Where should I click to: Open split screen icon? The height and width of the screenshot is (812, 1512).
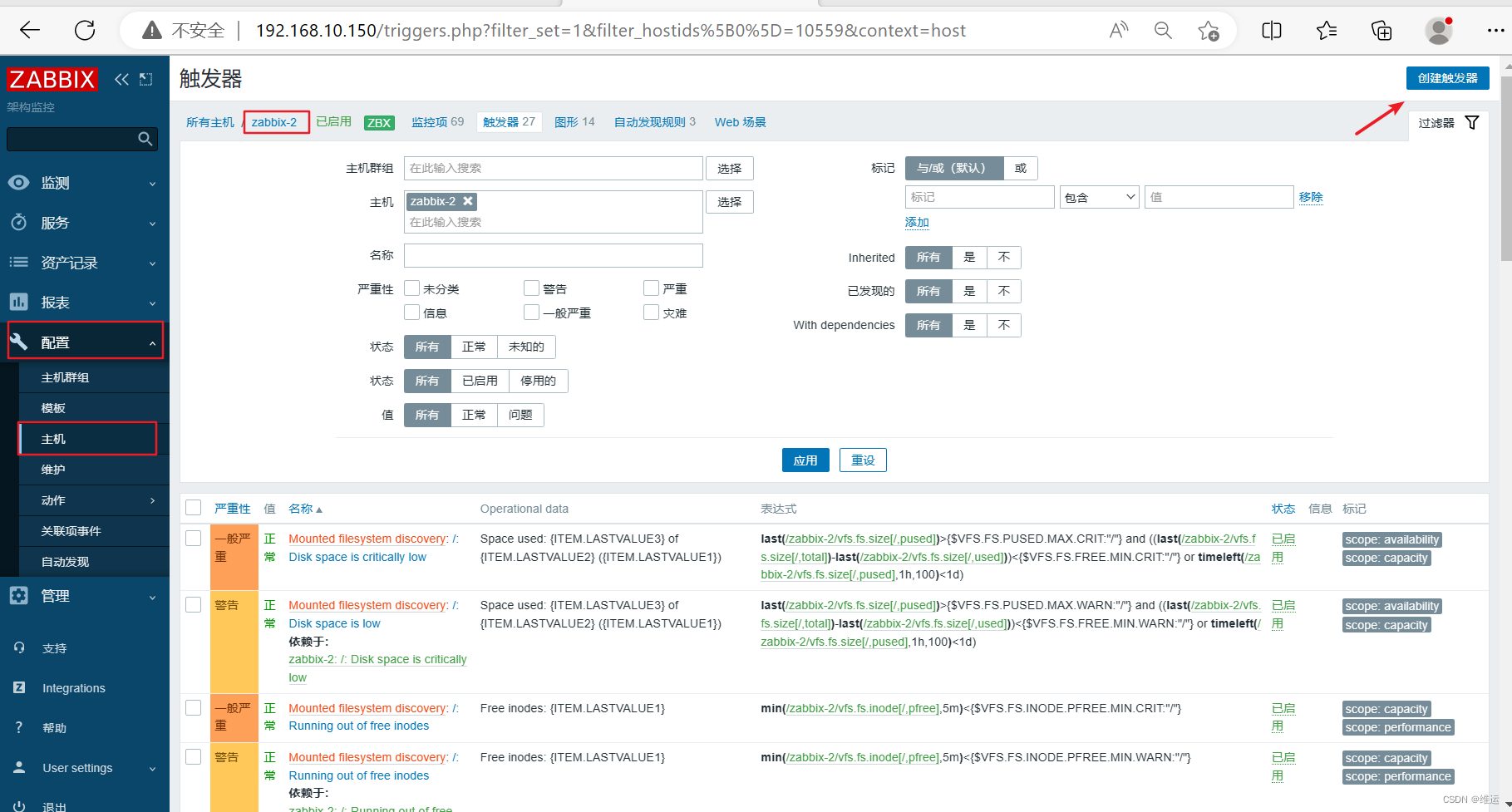coord(1272,31)
